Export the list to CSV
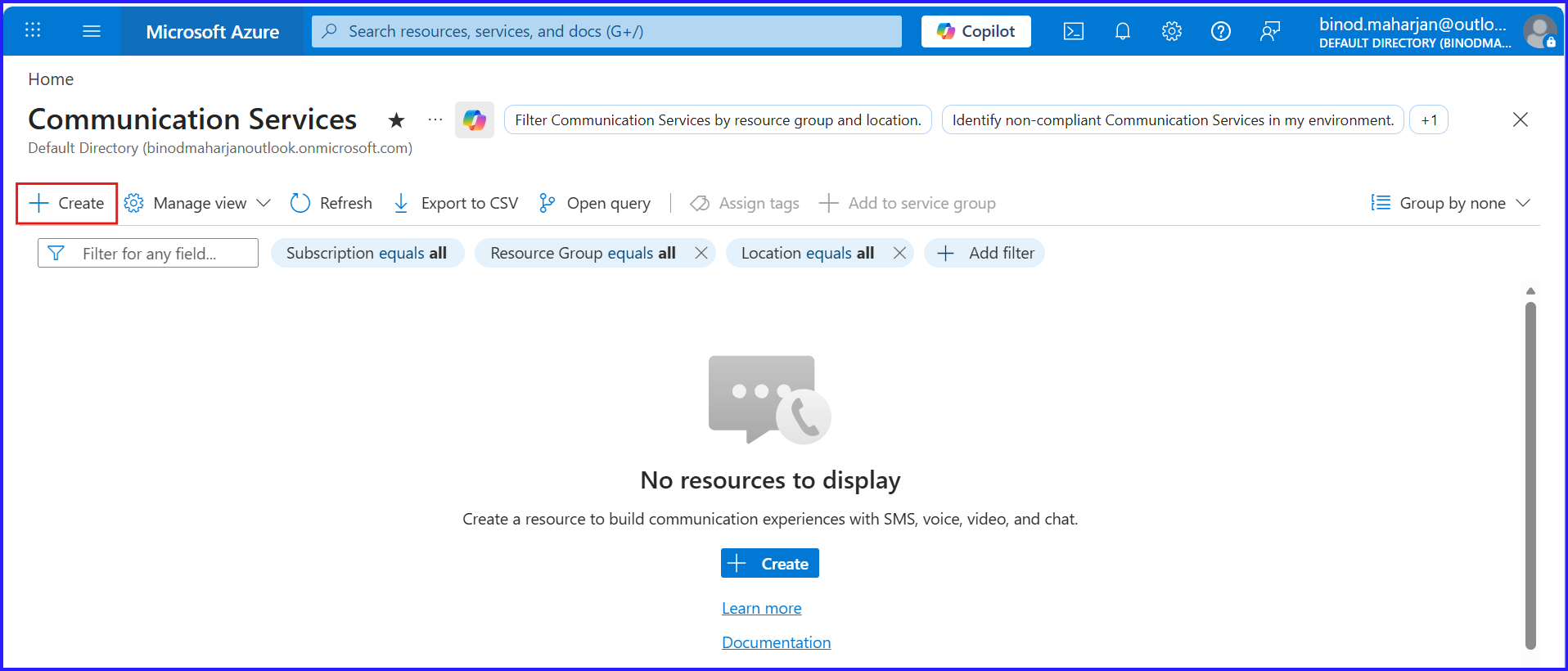1568x671 pixels. coord(456,203)
